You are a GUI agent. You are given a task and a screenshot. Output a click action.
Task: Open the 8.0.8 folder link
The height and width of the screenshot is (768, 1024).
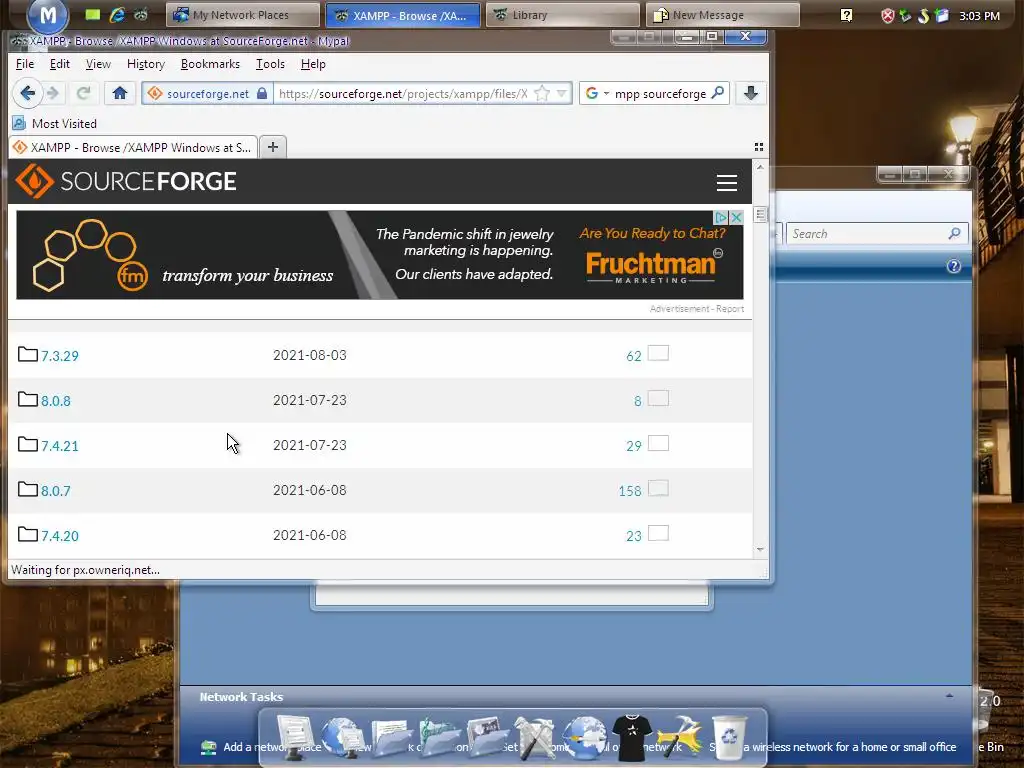56,401
